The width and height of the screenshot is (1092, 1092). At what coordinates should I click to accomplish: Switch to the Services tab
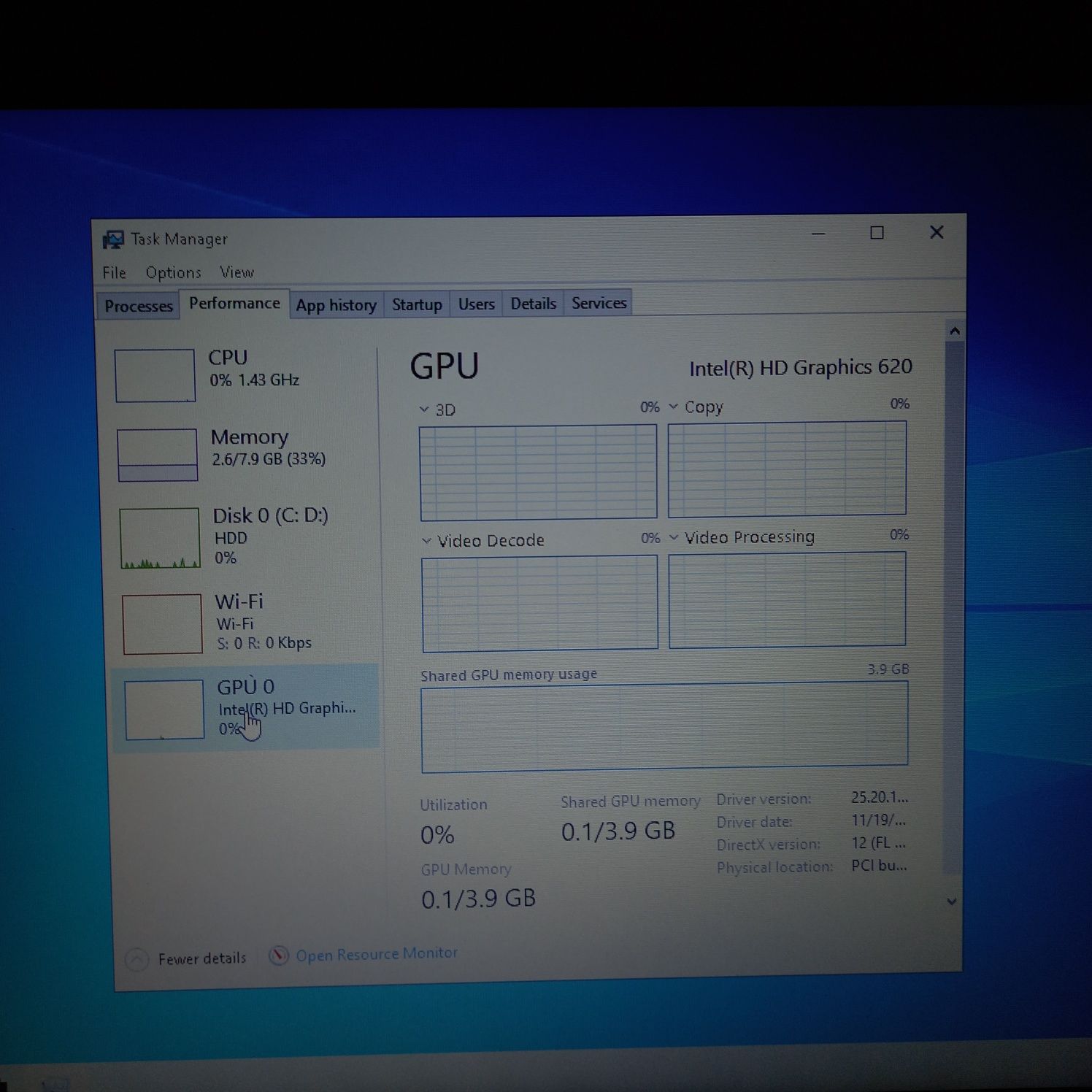(599, 303)
